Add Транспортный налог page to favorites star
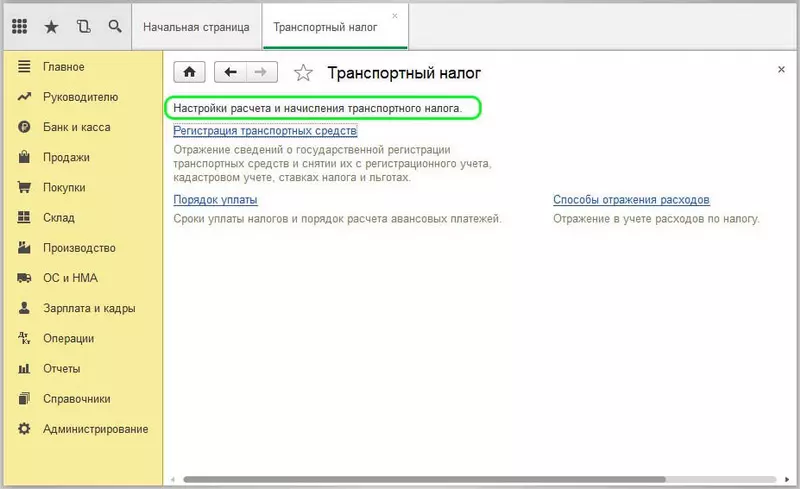Screen dimensions: 800x489 tap(303, 73)
